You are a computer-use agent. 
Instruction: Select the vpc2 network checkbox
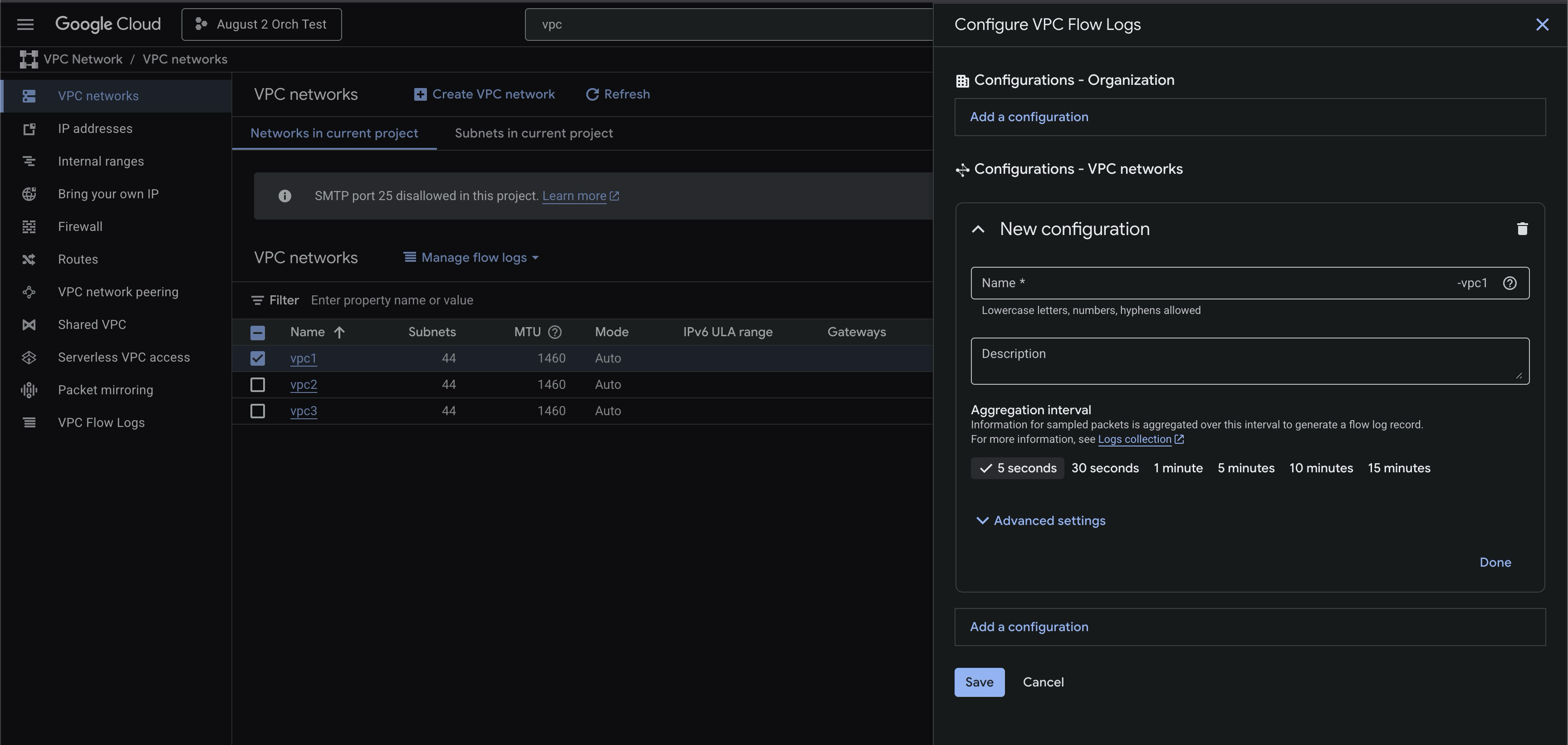point(258,385)
